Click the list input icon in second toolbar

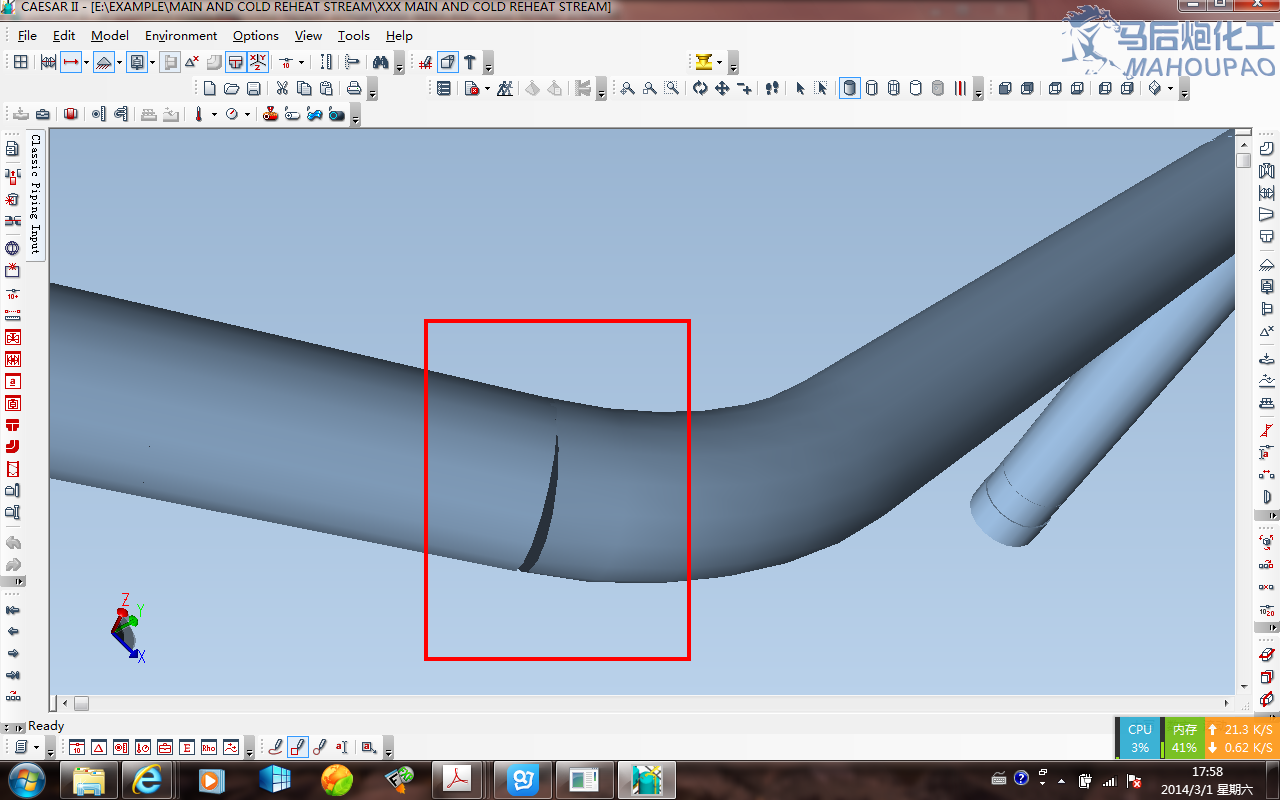tap(444, 88)
